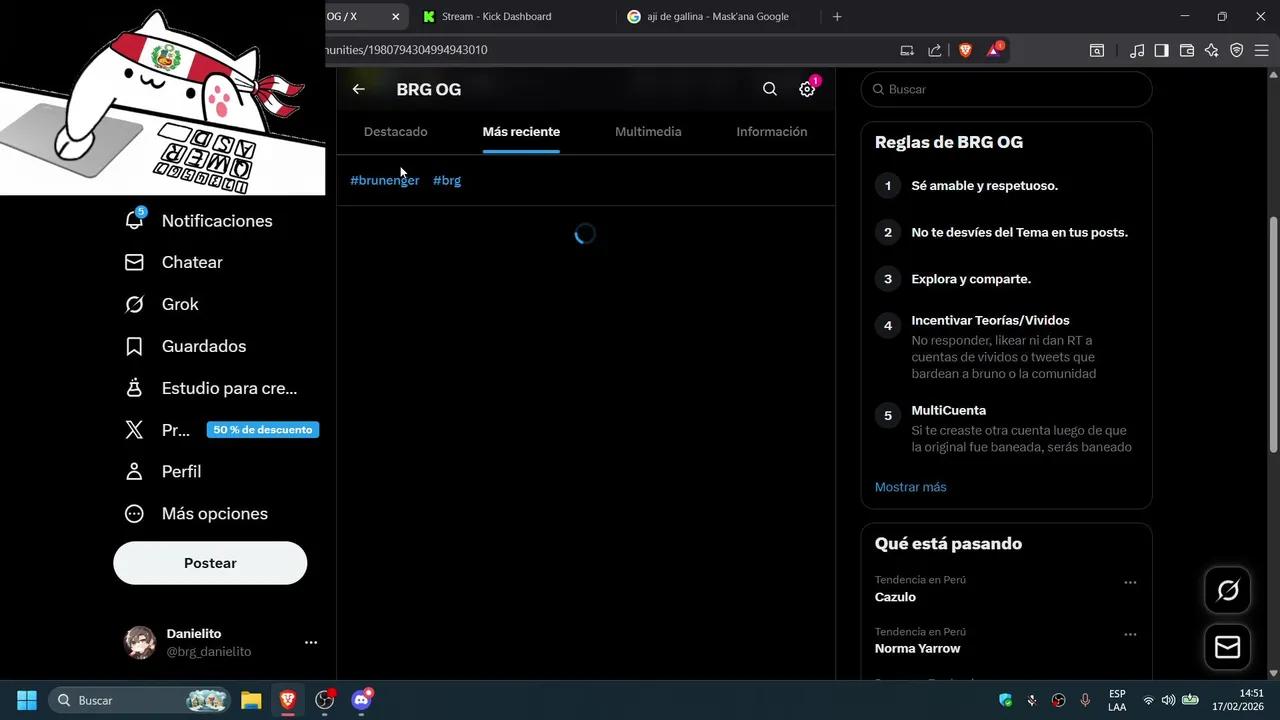This screenshot has width=1280, height=720.
Task: Open community settings gear with badge
Action: pyautogui.click(x=807, y=89)
